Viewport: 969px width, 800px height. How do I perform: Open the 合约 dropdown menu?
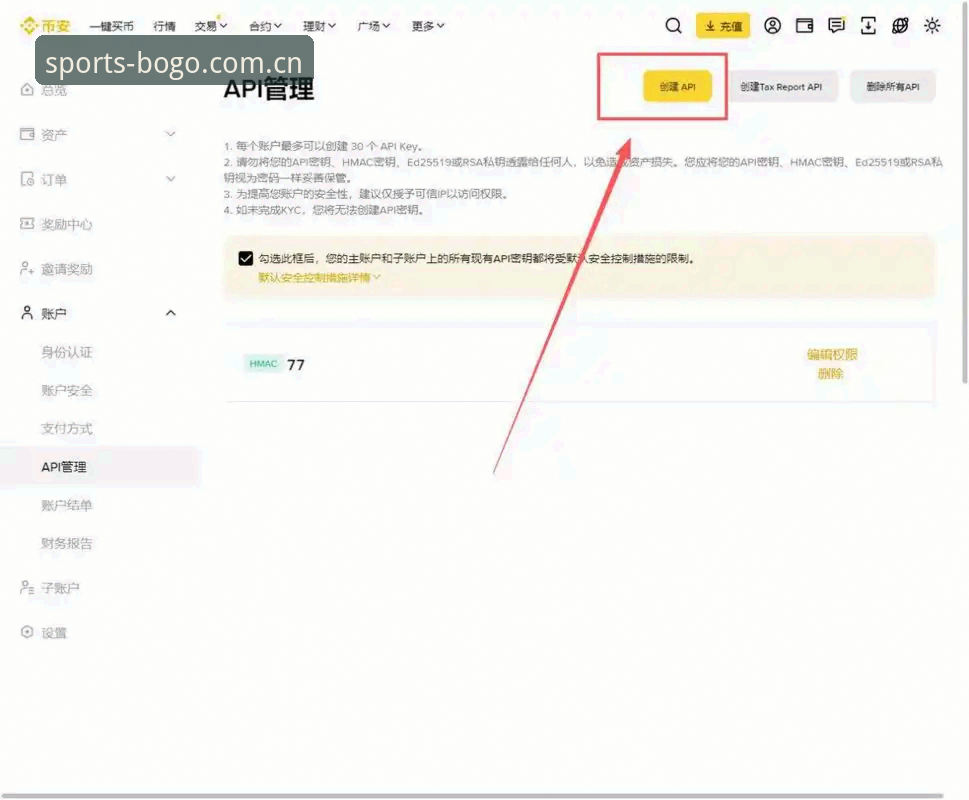[x=265, y=26]
